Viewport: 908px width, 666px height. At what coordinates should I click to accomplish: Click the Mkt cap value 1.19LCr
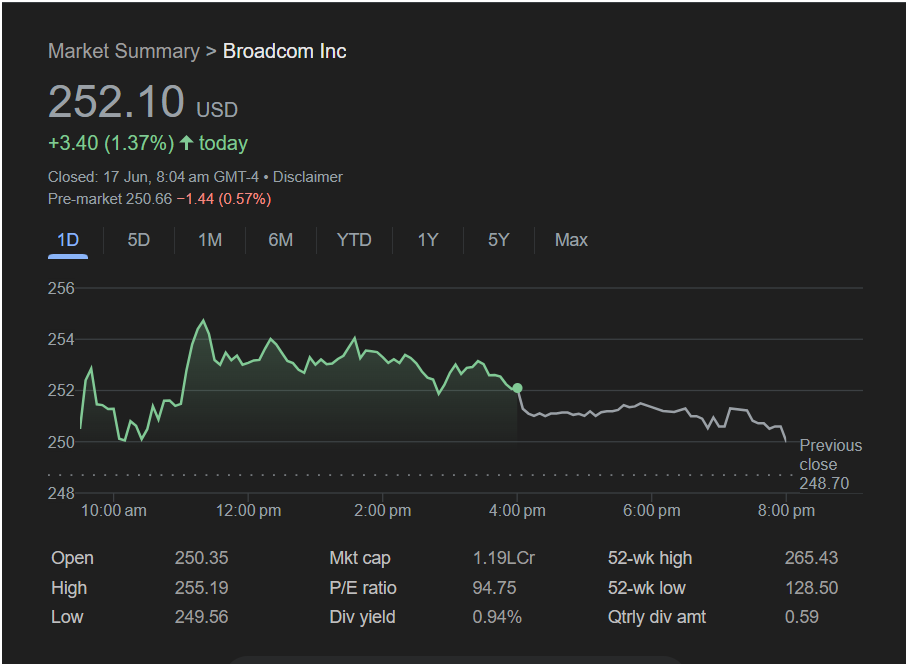point(503,558)
